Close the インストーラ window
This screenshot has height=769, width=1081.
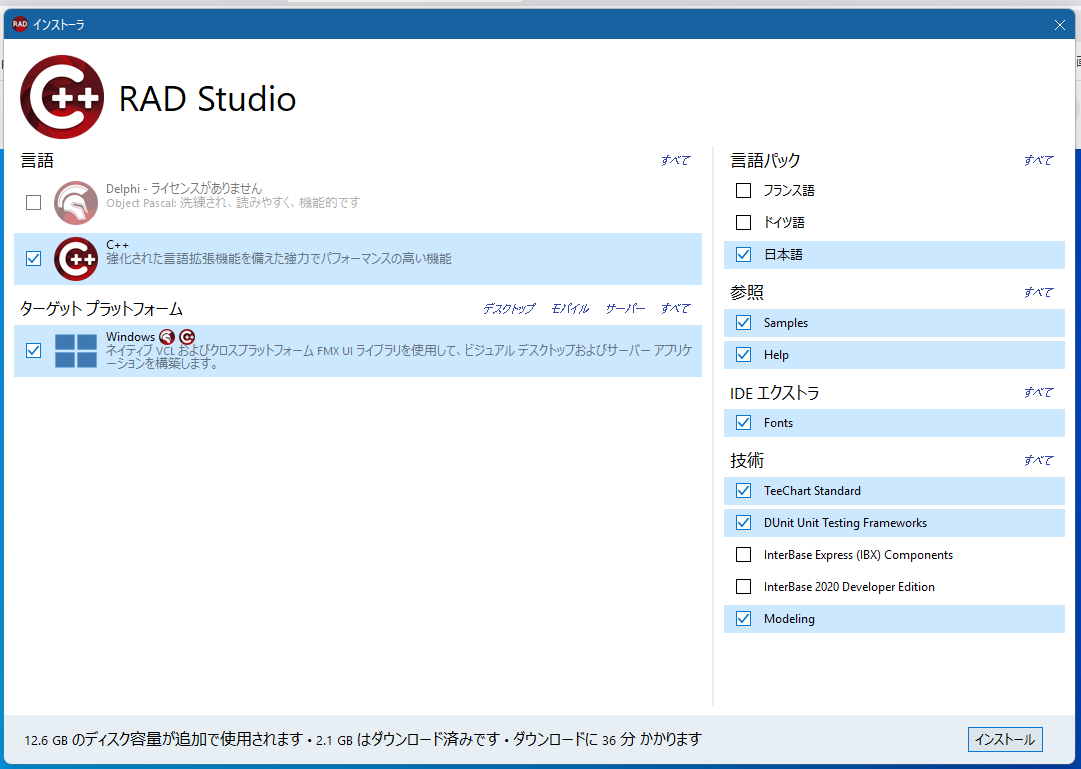pos(1060,25)
